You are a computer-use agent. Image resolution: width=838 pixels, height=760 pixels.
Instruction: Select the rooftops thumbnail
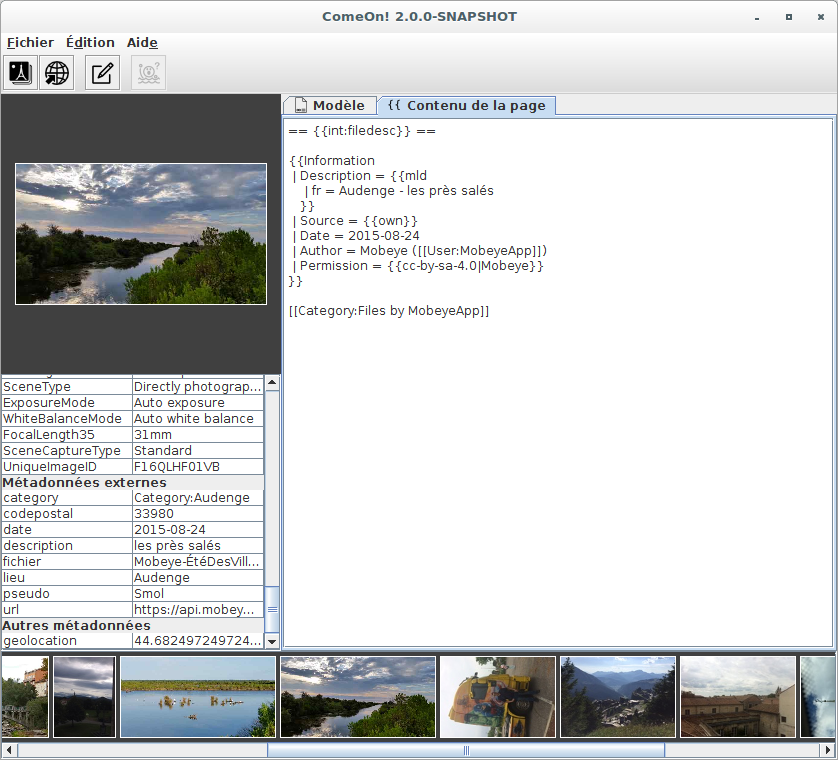738,697
